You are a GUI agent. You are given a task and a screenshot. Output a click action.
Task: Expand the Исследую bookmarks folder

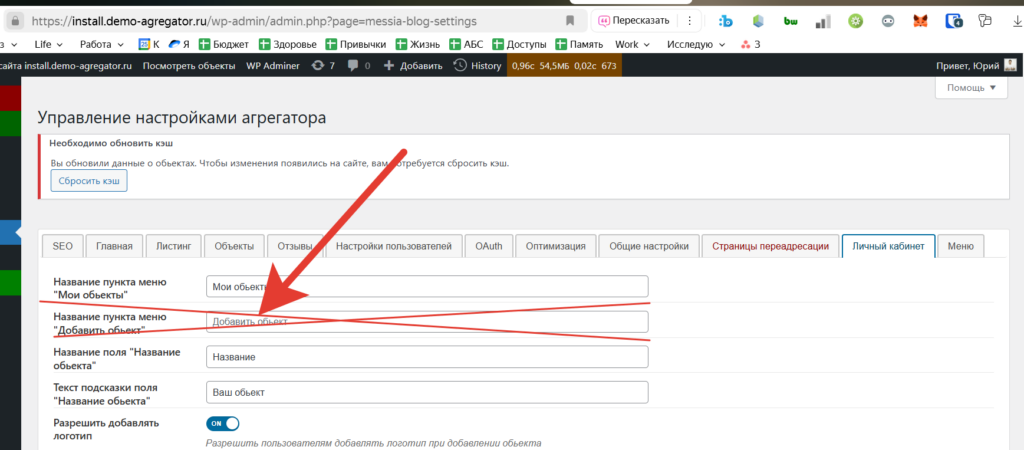695,43
